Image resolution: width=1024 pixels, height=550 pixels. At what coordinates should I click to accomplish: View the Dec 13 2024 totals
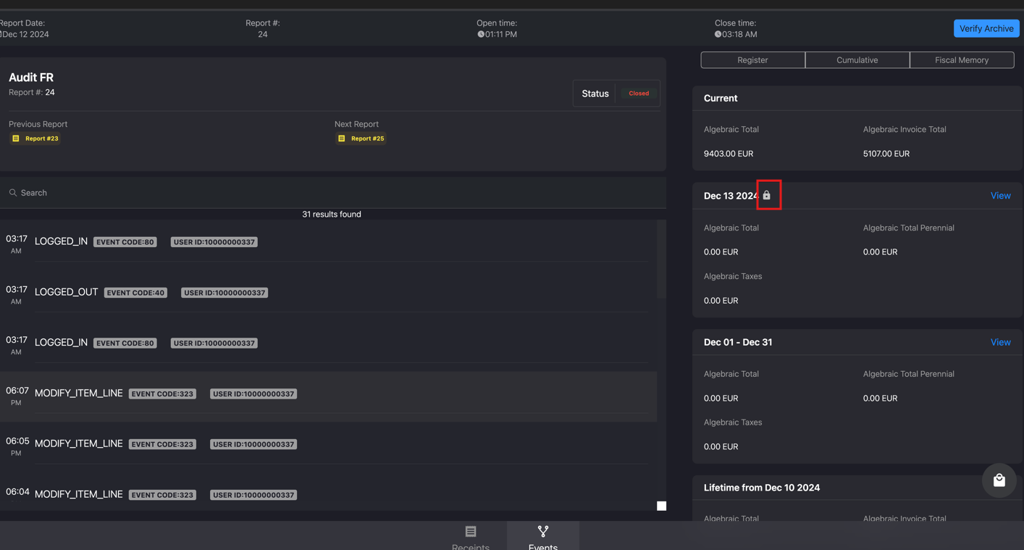coord(1000,195)
